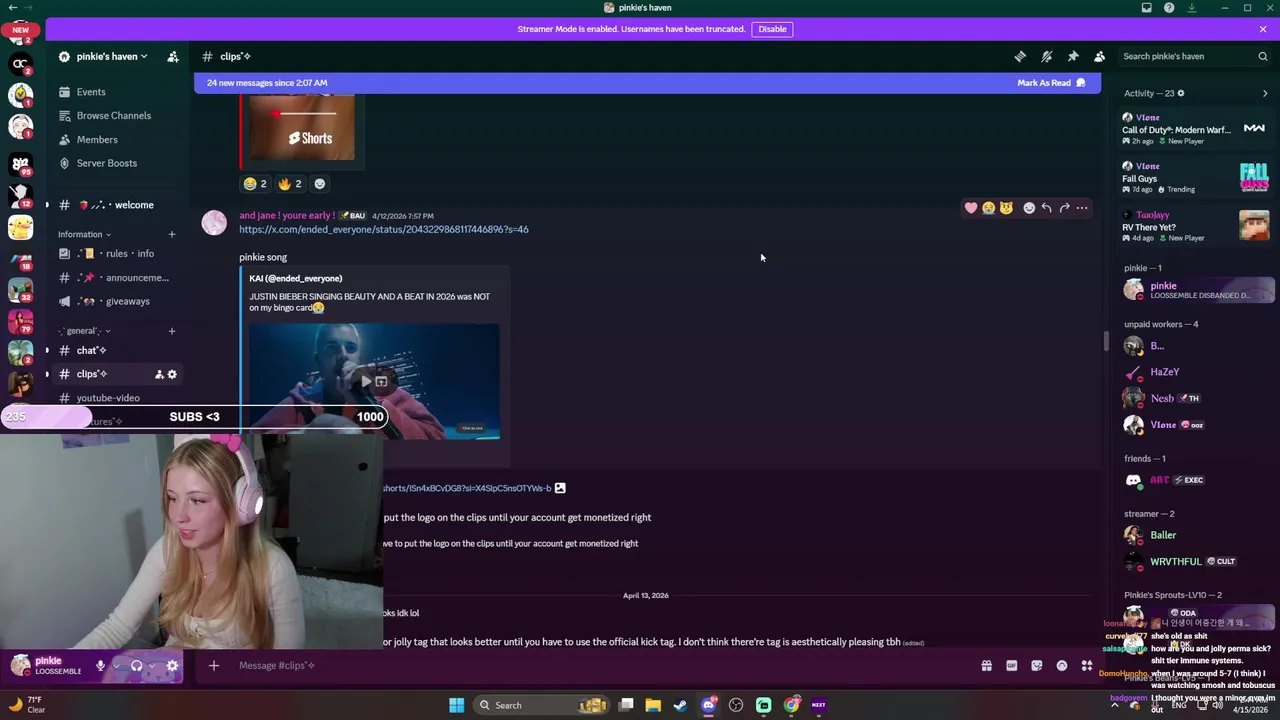Toggle notification settings bell icon
The image size is (1280, 720).
click(x=1046, y=57)
